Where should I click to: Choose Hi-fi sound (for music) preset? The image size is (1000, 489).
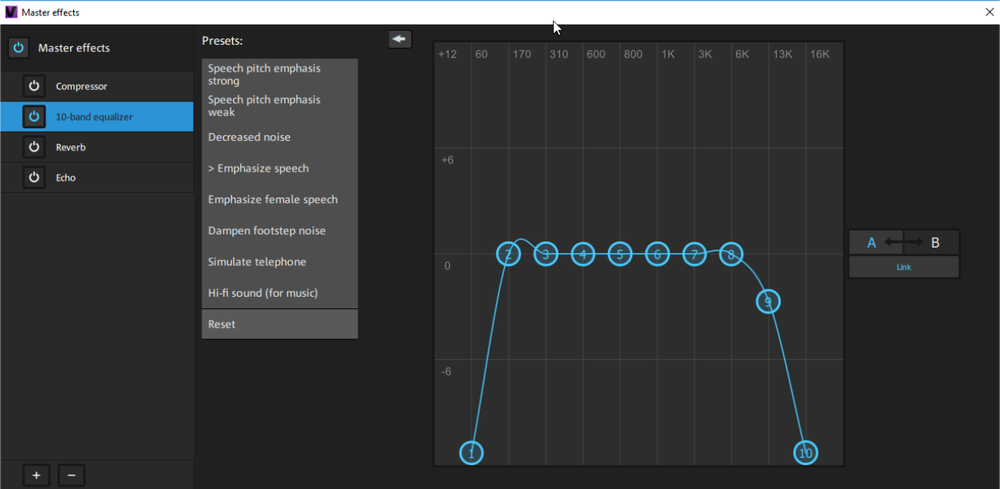pos(279,293)
